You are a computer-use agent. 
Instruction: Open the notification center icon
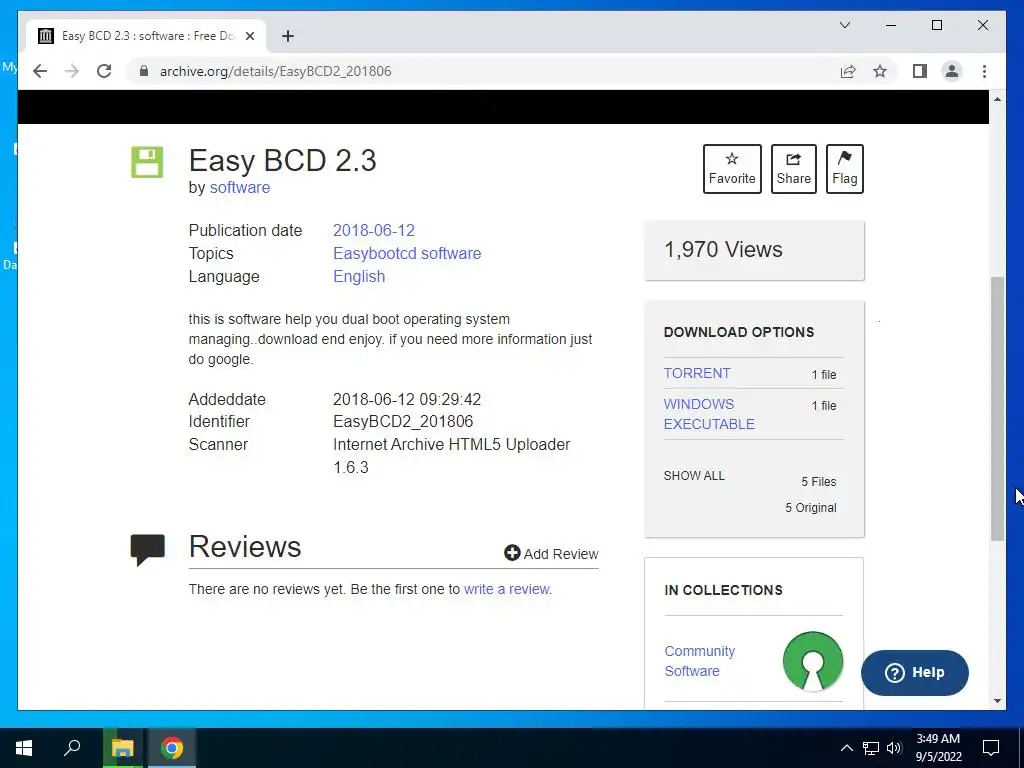click(x=991, y=748)
